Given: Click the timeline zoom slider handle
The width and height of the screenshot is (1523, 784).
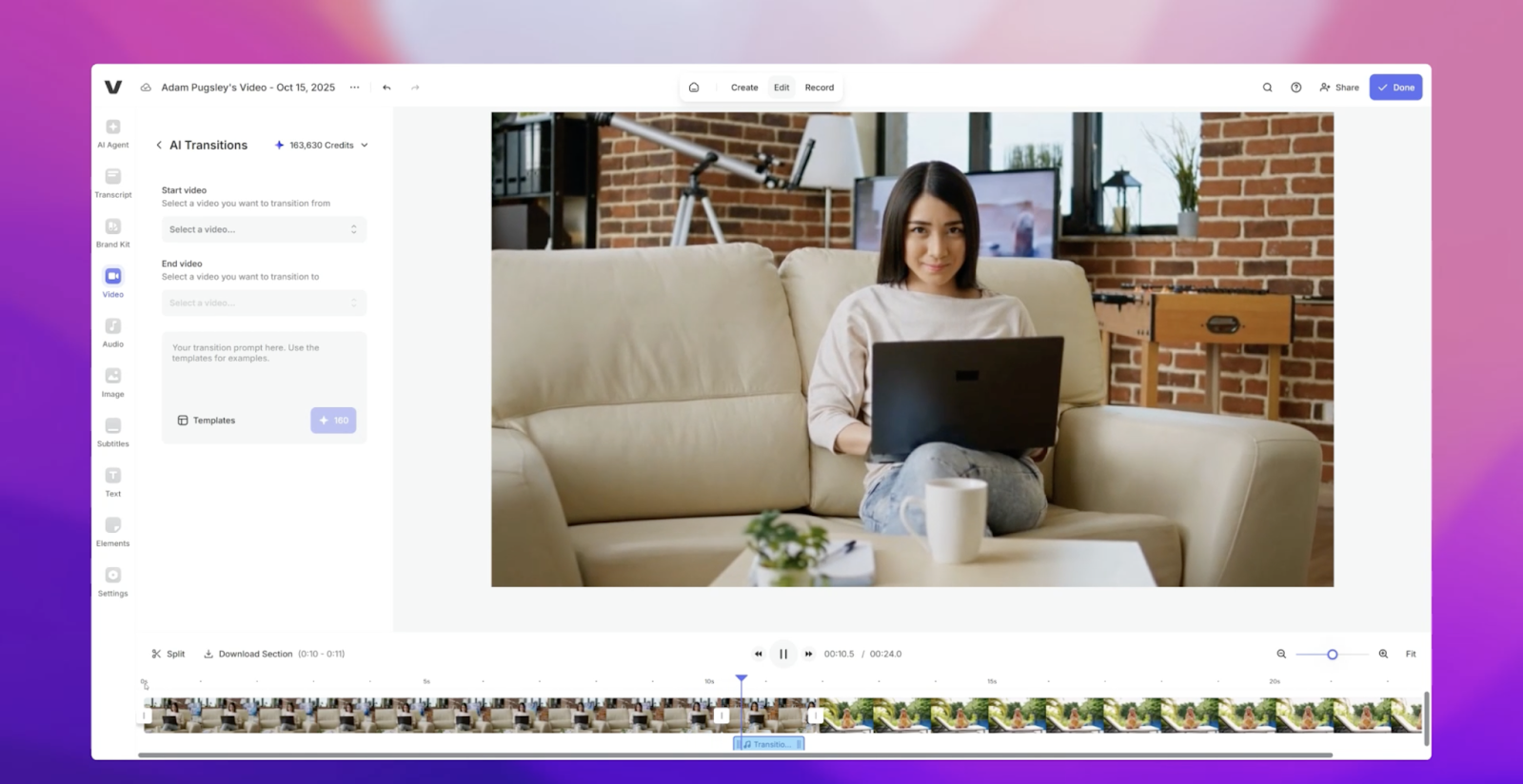Looking at the screenshot, I should pos(1332,654).
